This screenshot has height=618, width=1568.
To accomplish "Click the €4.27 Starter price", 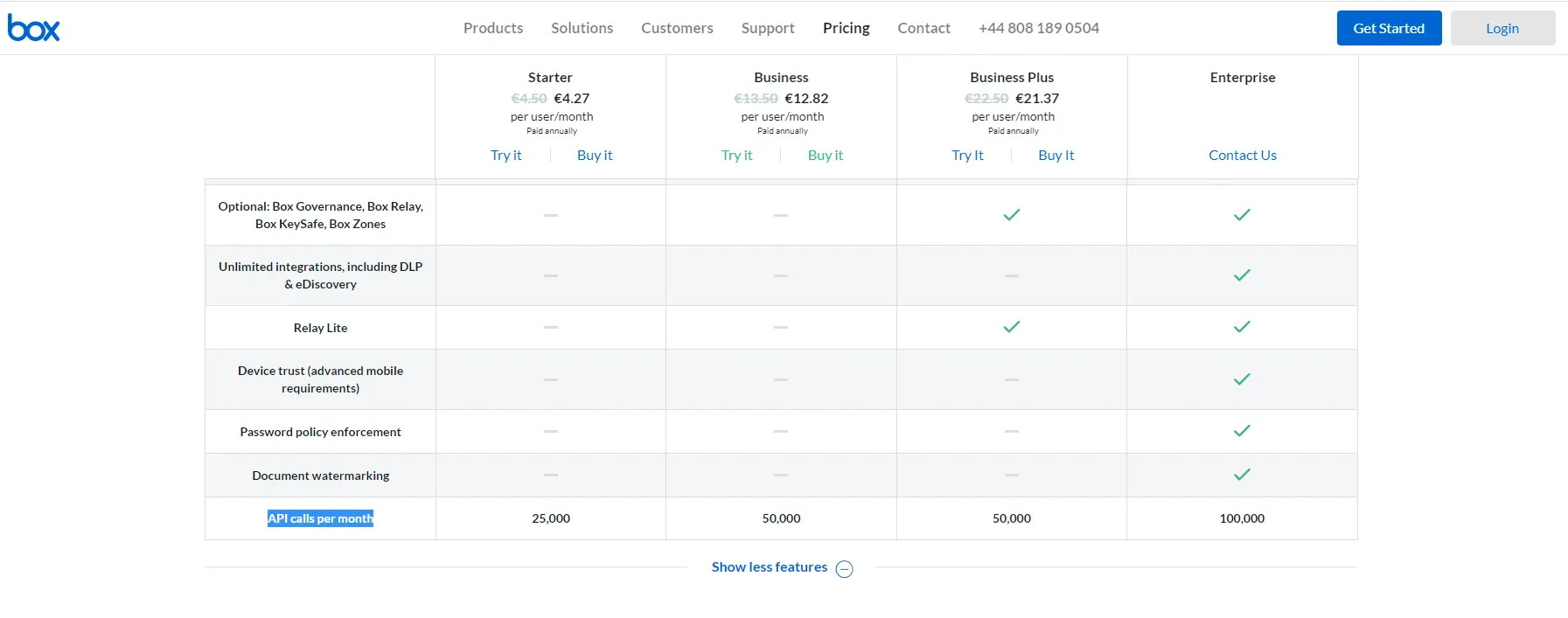I will (572, 98).
